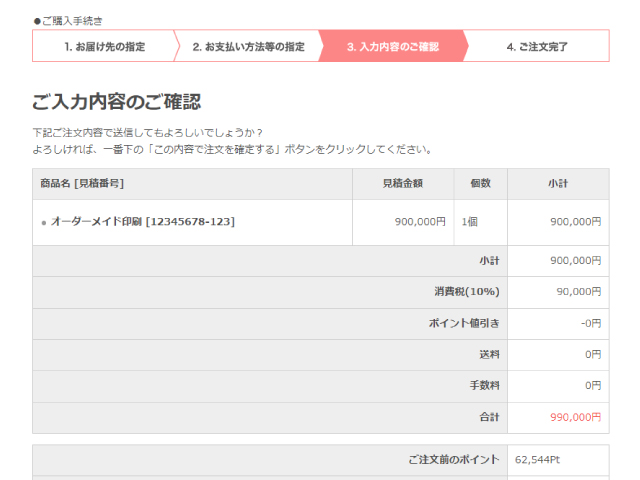640x480 pixels.
Task: Click step 4 ご注文完了
Action: tap(537, 46)
